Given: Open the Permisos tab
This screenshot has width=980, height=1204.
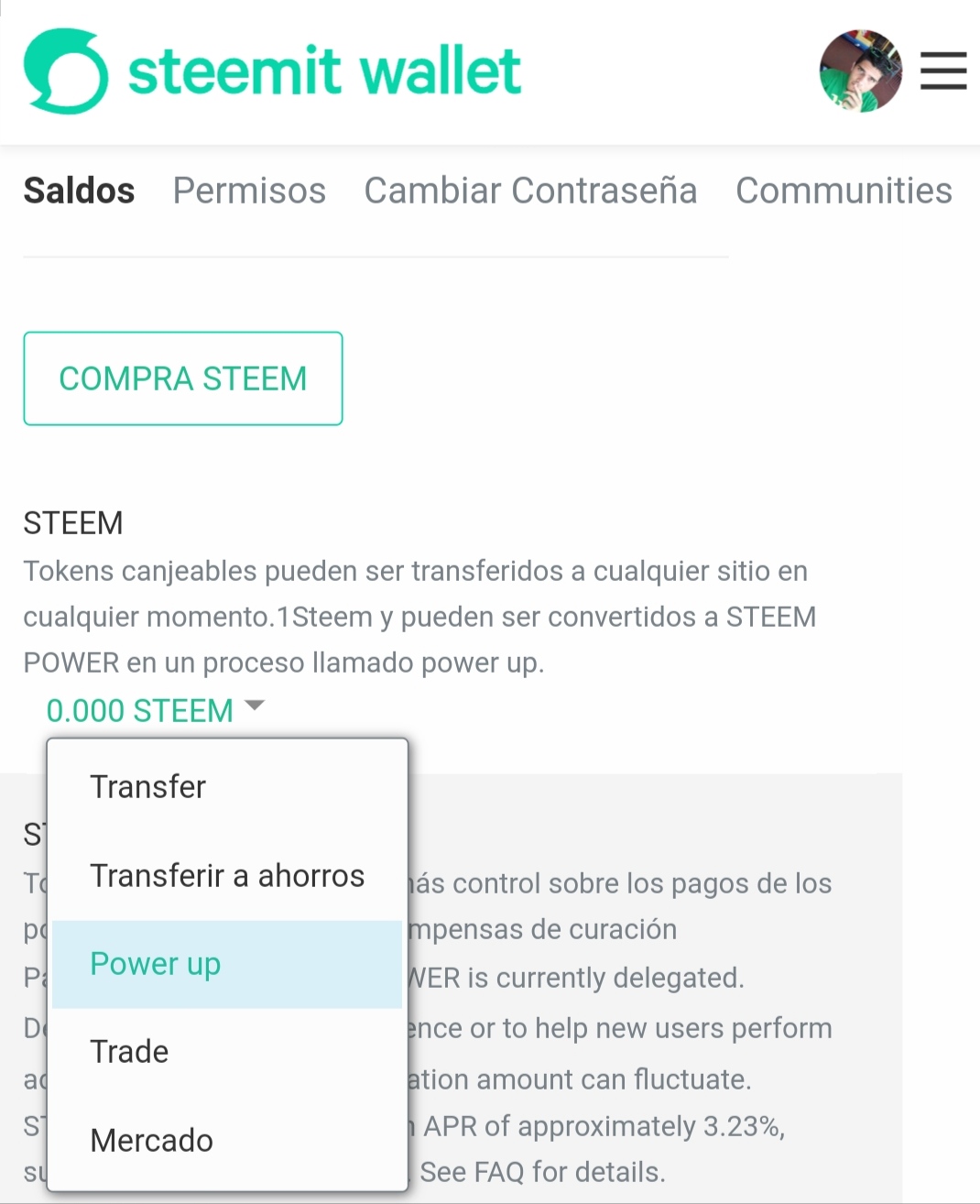Looking at the screenshot, I should (249, 191).
